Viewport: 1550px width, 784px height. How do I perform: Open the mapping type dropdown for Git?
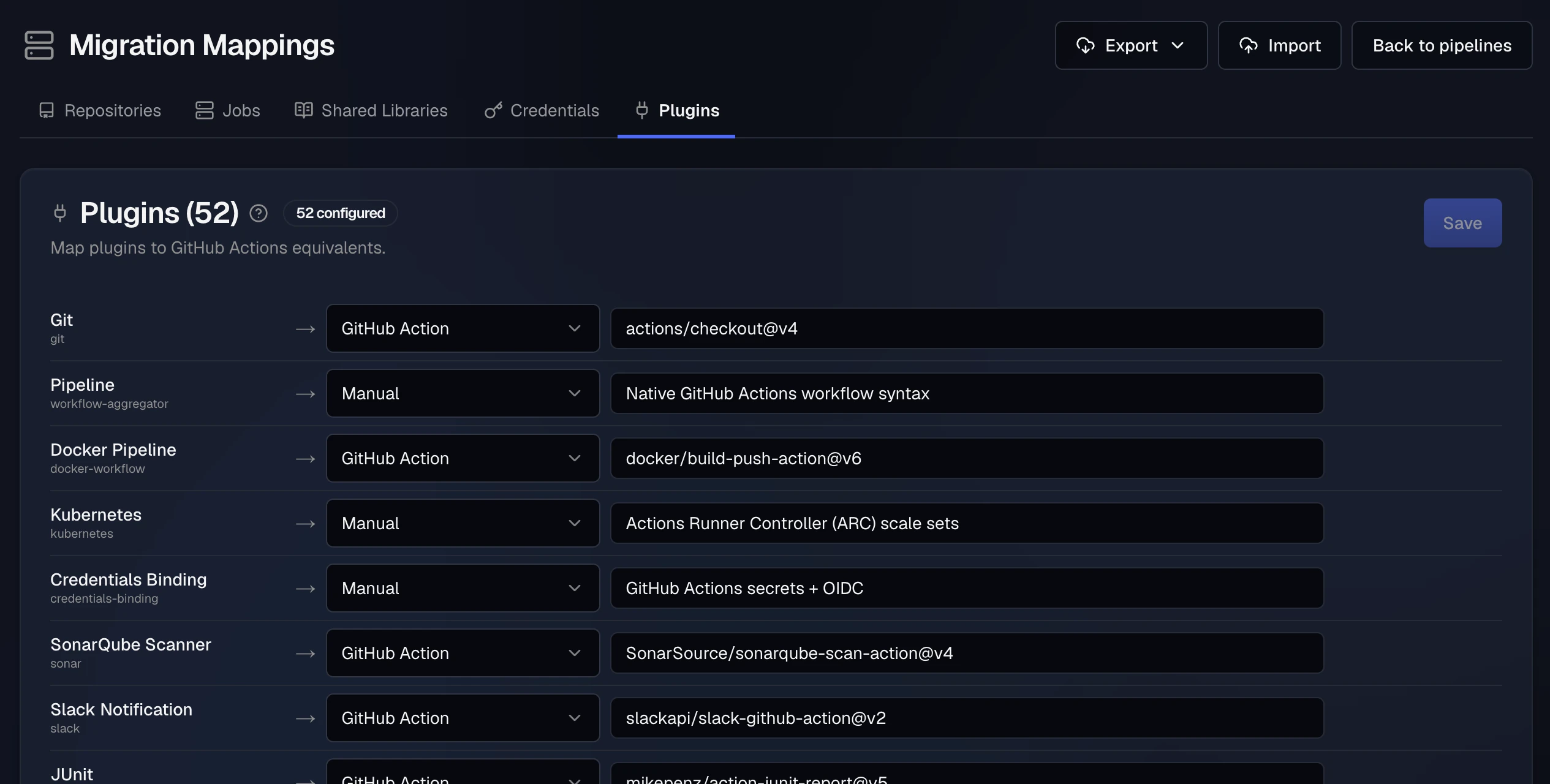[463, 328]
